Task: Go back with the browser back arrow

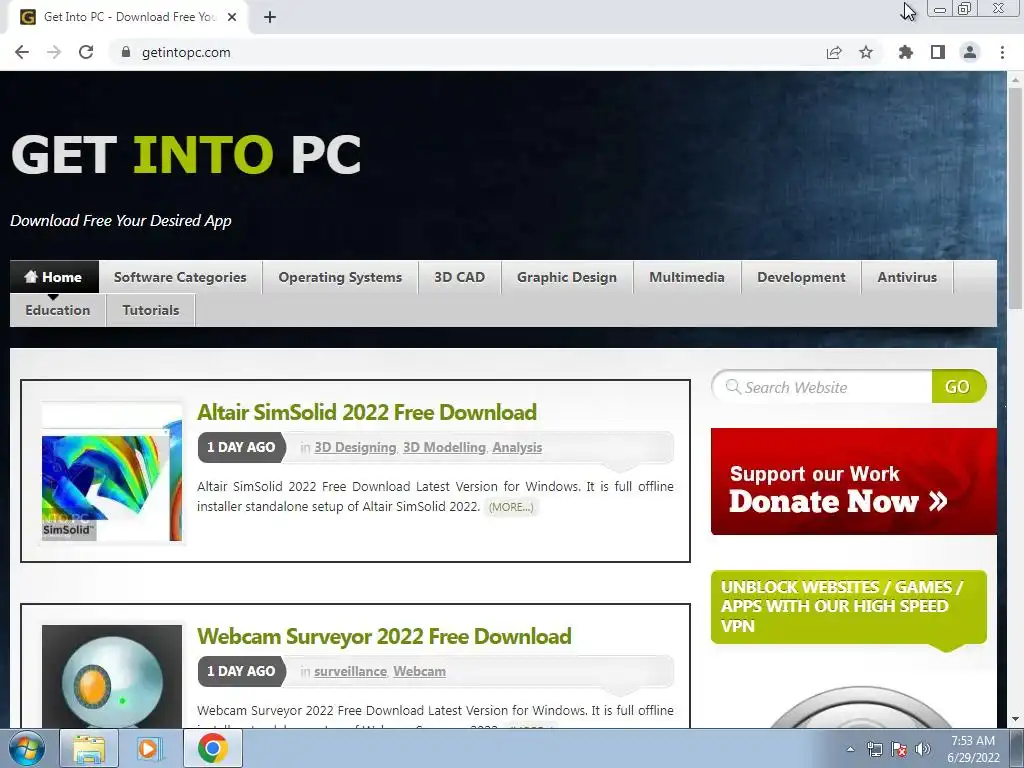Action: [x=22, y=52]
